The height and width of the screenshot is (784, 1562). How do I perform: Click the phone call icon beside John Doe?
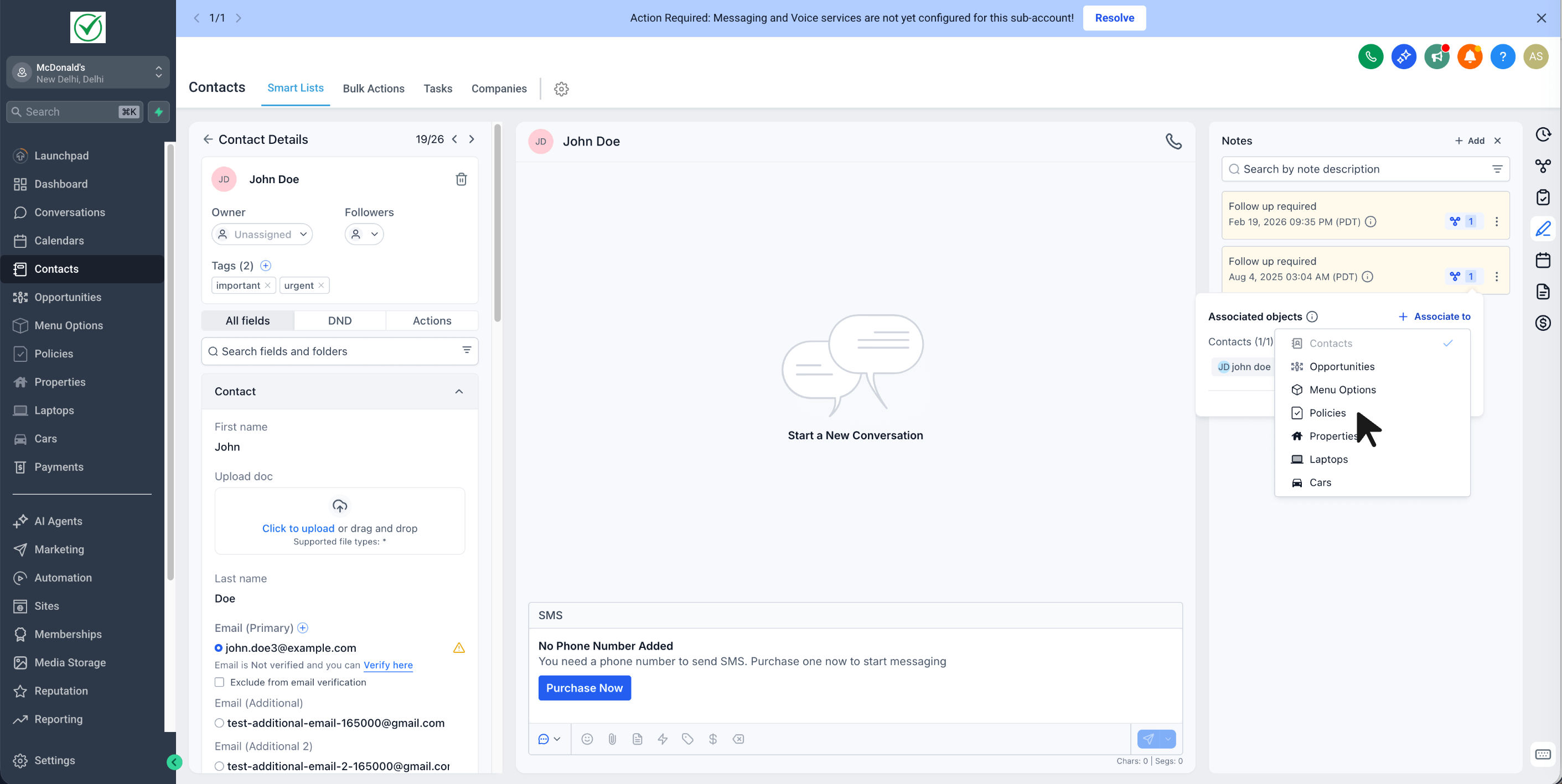(x=1173, y=141)
